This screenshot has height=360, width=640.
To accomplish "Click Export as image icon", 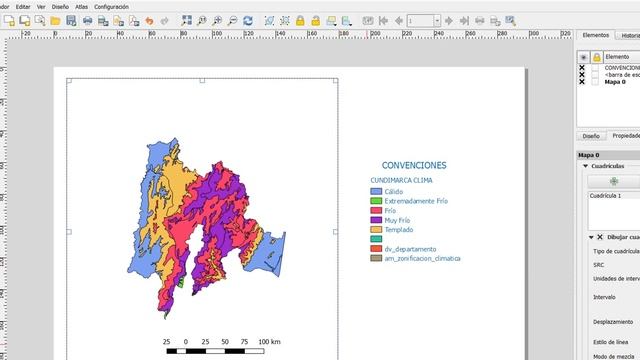I will (x=103, y=20).
